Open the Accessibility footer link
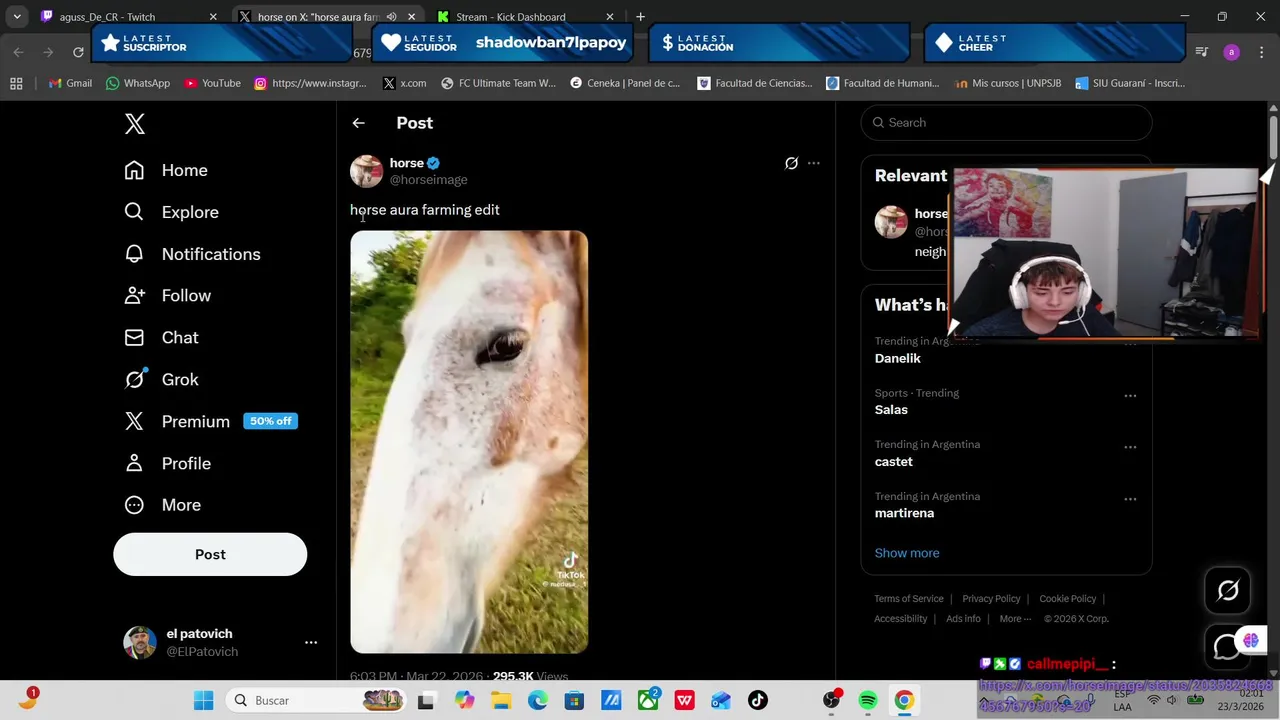 pyautogui.click(x=901, y=619)
